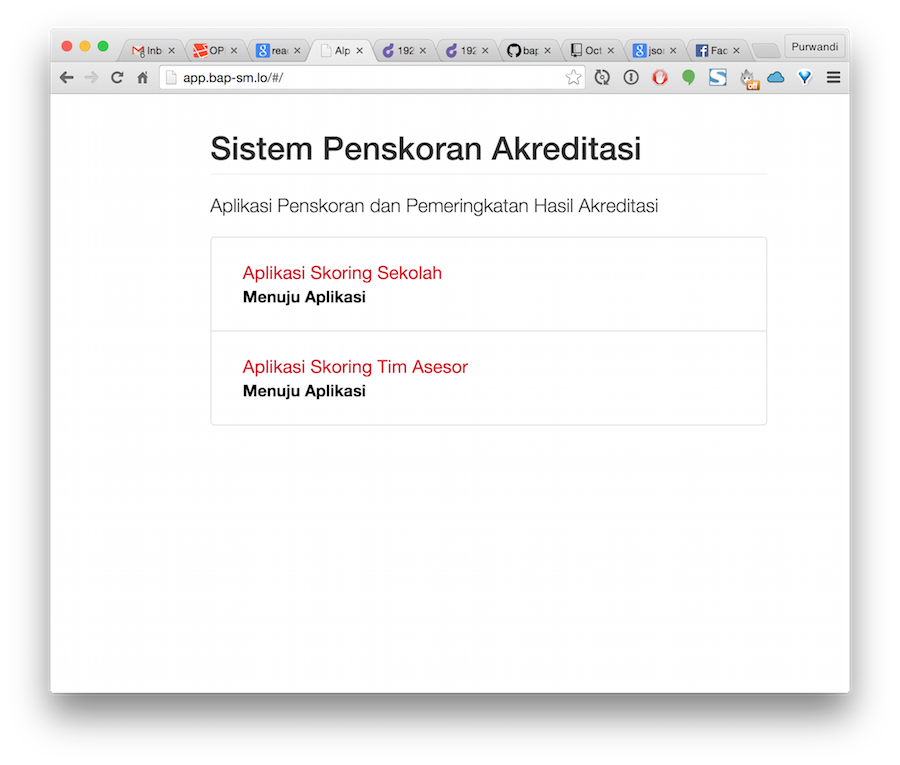
Task: Open the Aplikasi Skoring Tim Asesor link
Action: 355,367
